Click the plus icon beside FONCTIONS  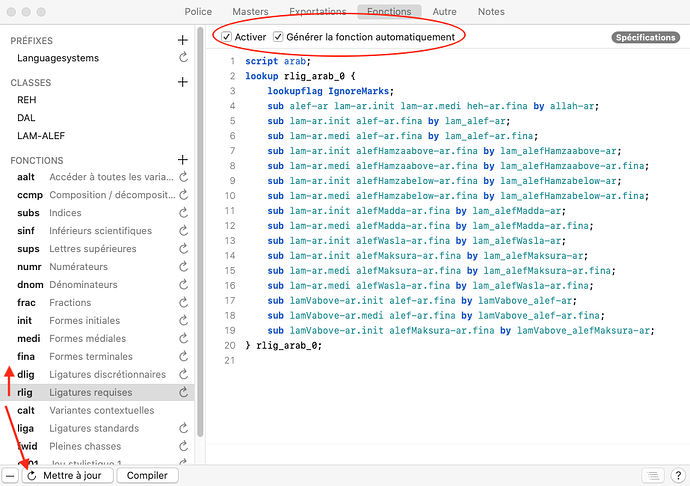[182, 160]
